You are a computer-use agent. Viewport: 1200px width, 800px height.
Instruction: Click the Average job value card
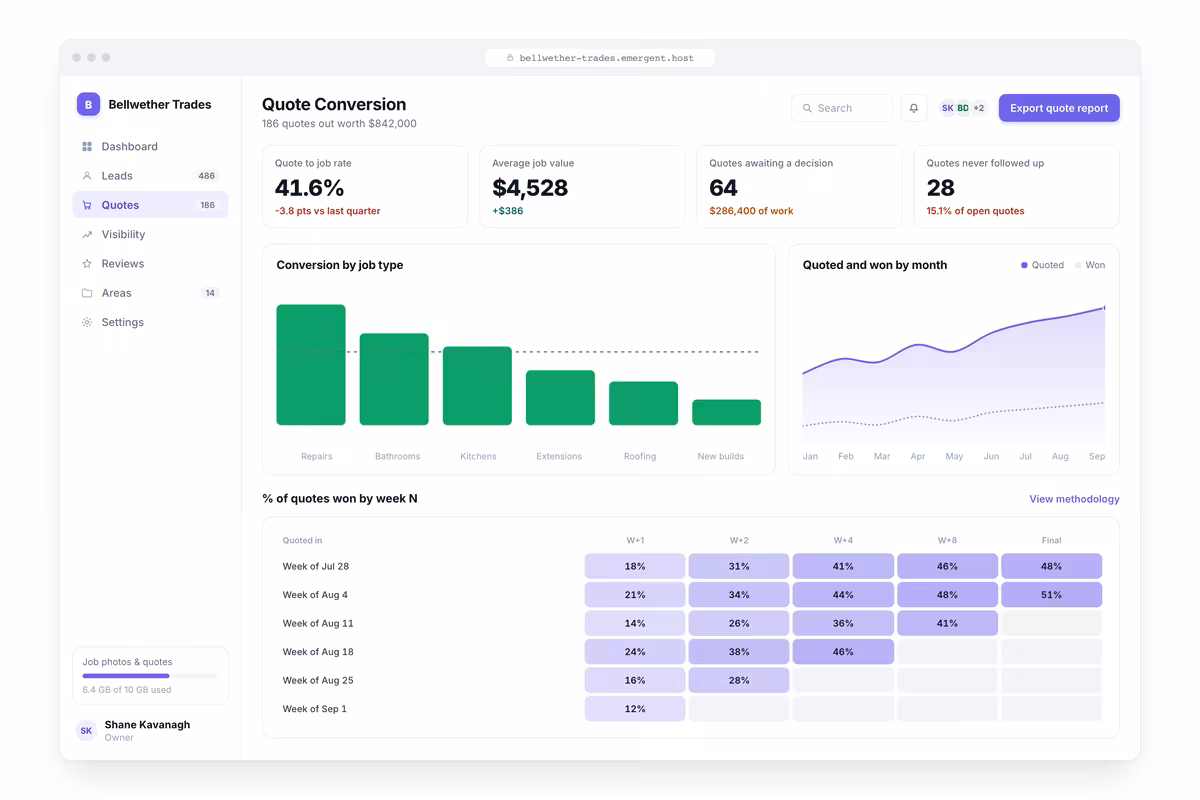[582, 187]
